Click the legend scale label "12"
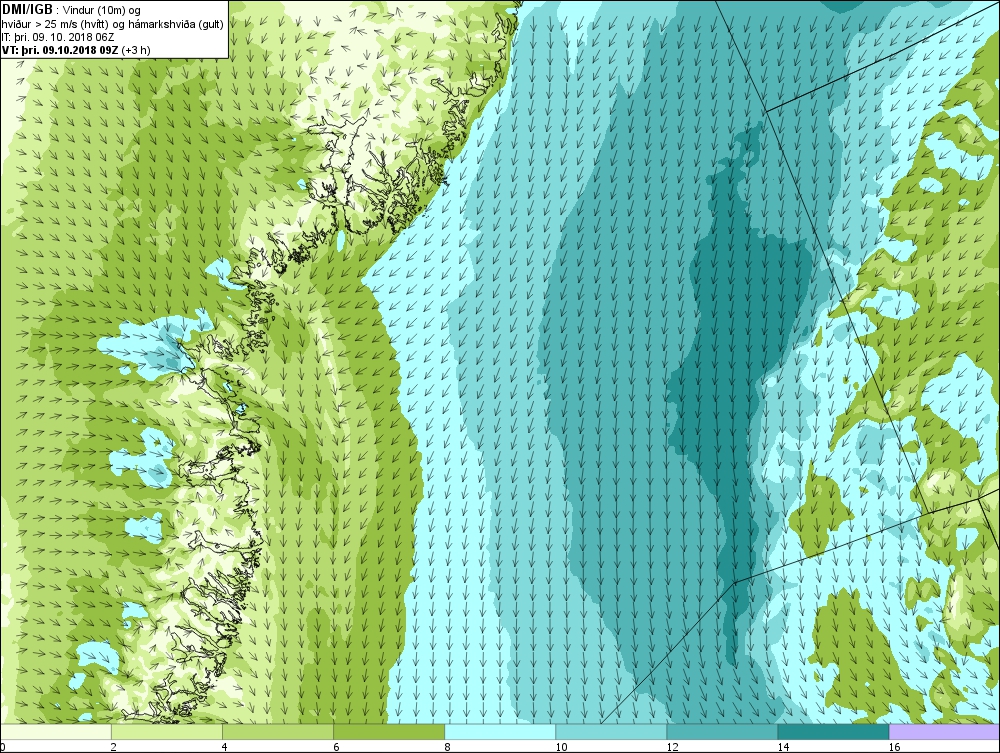The width and height of the screenshot is (1000, 753). coord(672,747)
